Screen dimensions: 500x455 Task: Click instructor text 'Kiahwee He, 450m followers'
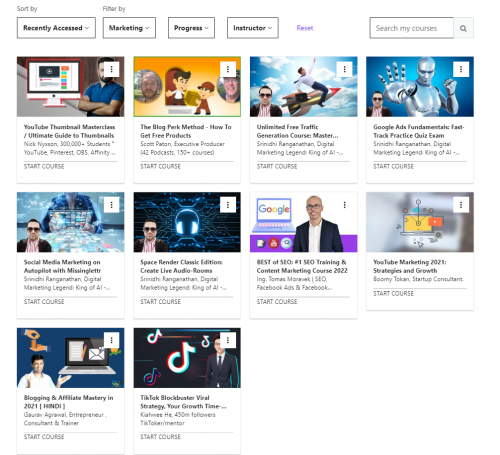click(x=178, y=415)
